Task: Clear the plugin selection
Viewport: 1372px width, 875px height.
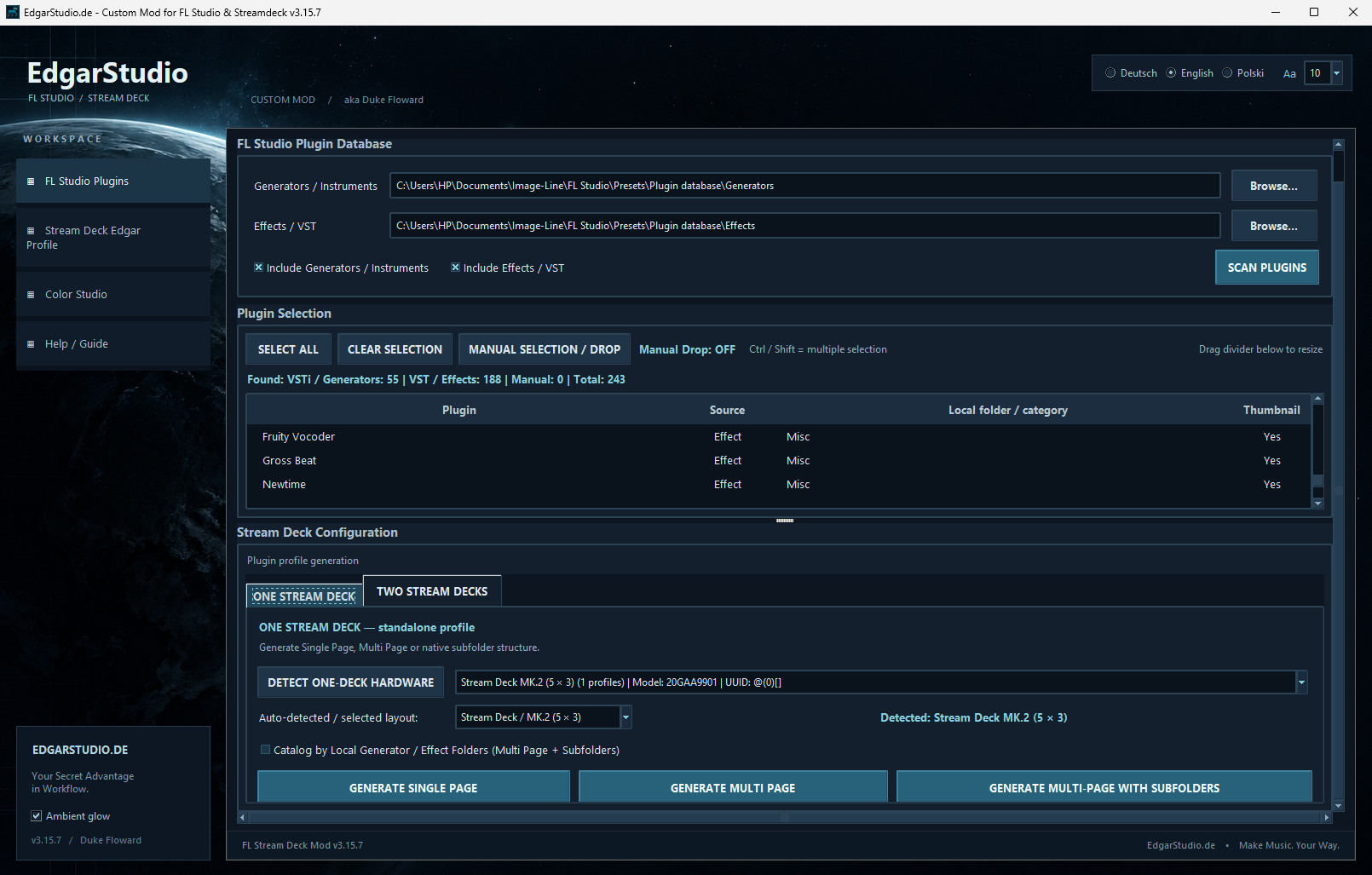Action: tap(395, 349)
